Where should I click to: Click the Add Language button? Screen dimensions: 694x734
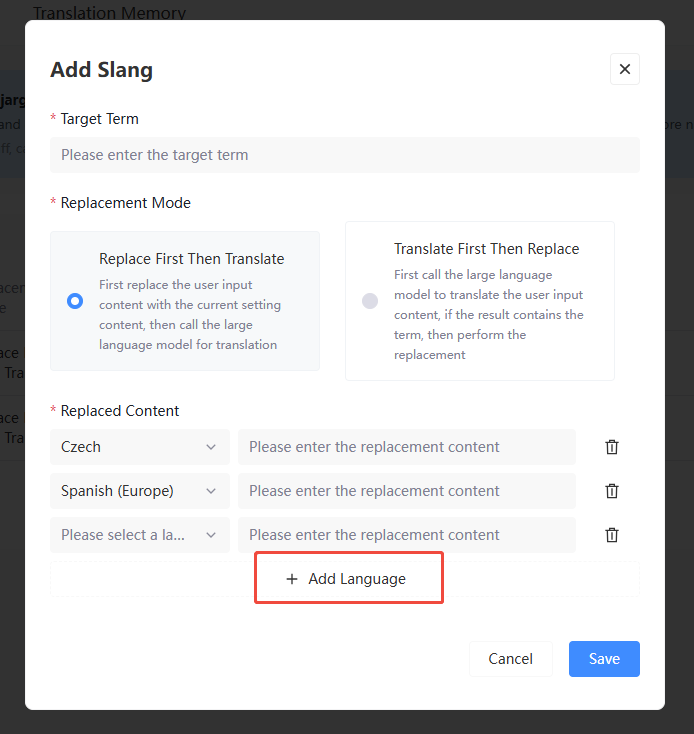click(345, 579)
